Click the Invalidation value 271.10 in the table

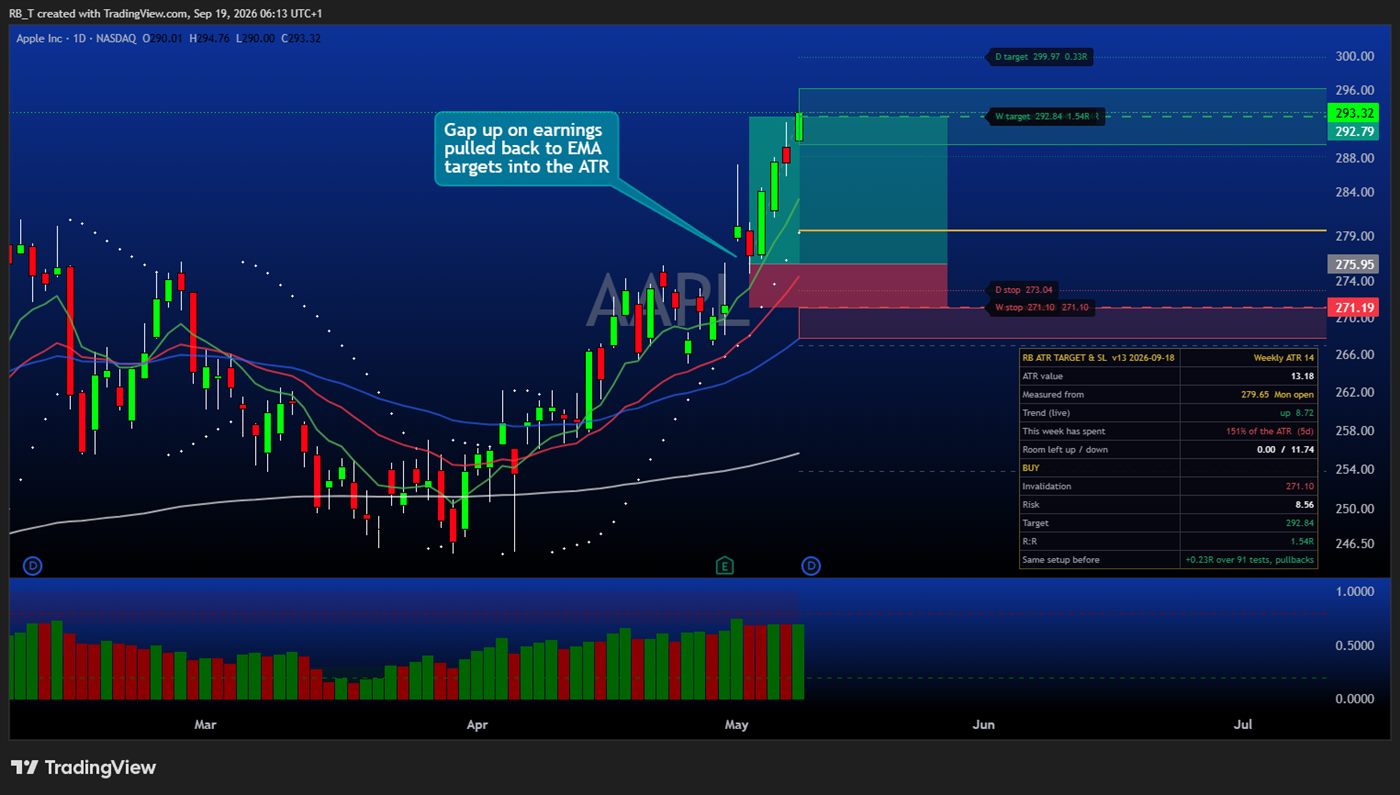tap(1299, 486)
